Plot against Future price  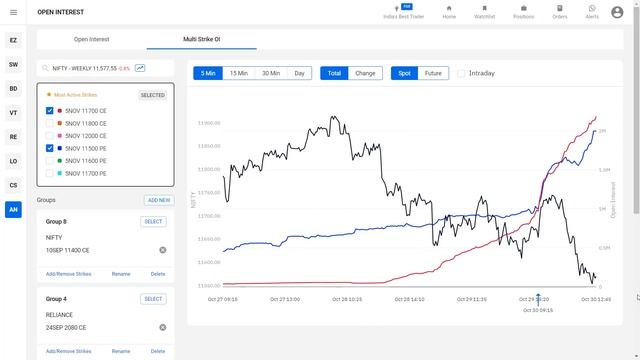click(x=433, y=73)
